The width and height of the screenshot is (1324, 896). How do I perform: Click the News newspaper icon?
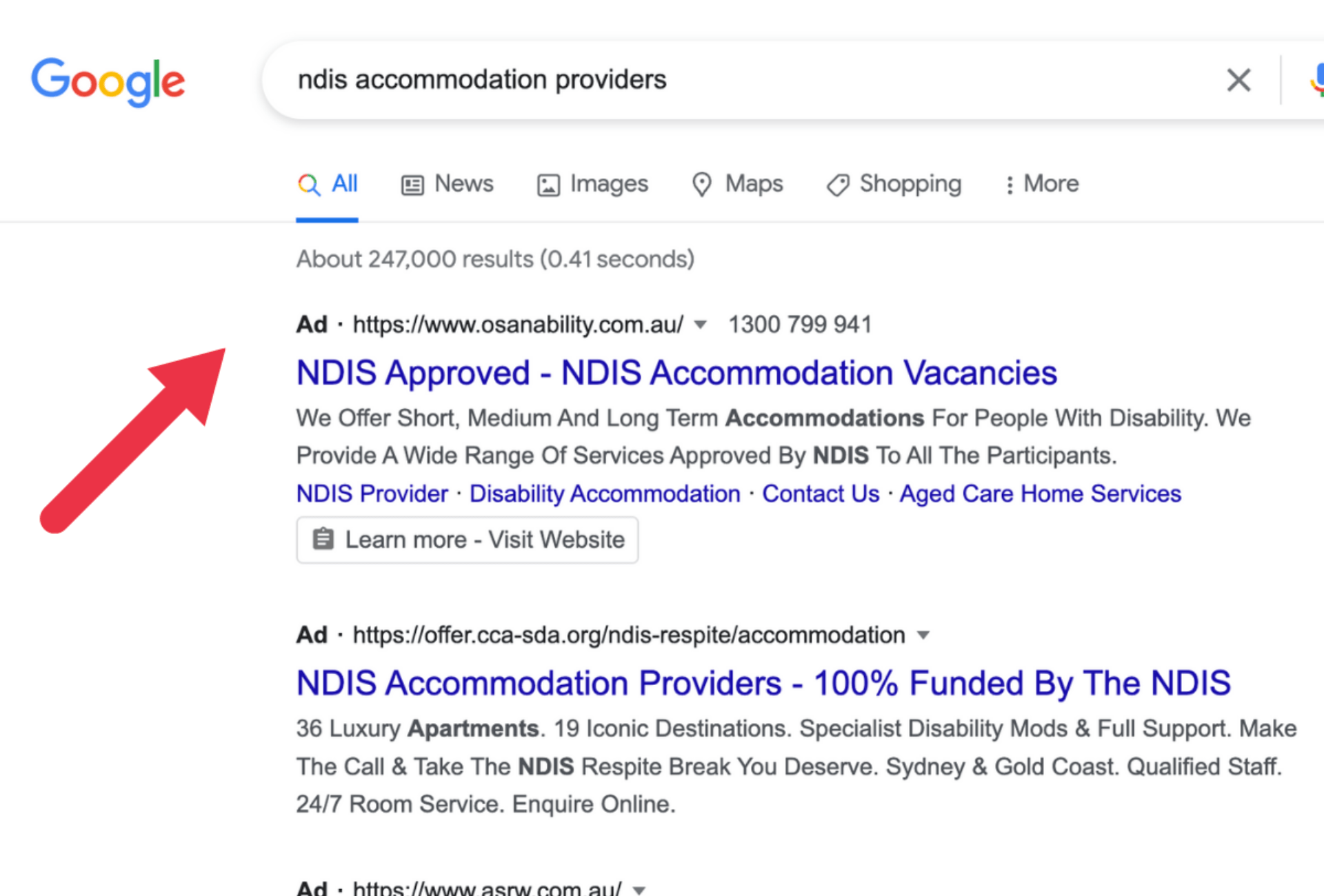click(x=412, y=185)
